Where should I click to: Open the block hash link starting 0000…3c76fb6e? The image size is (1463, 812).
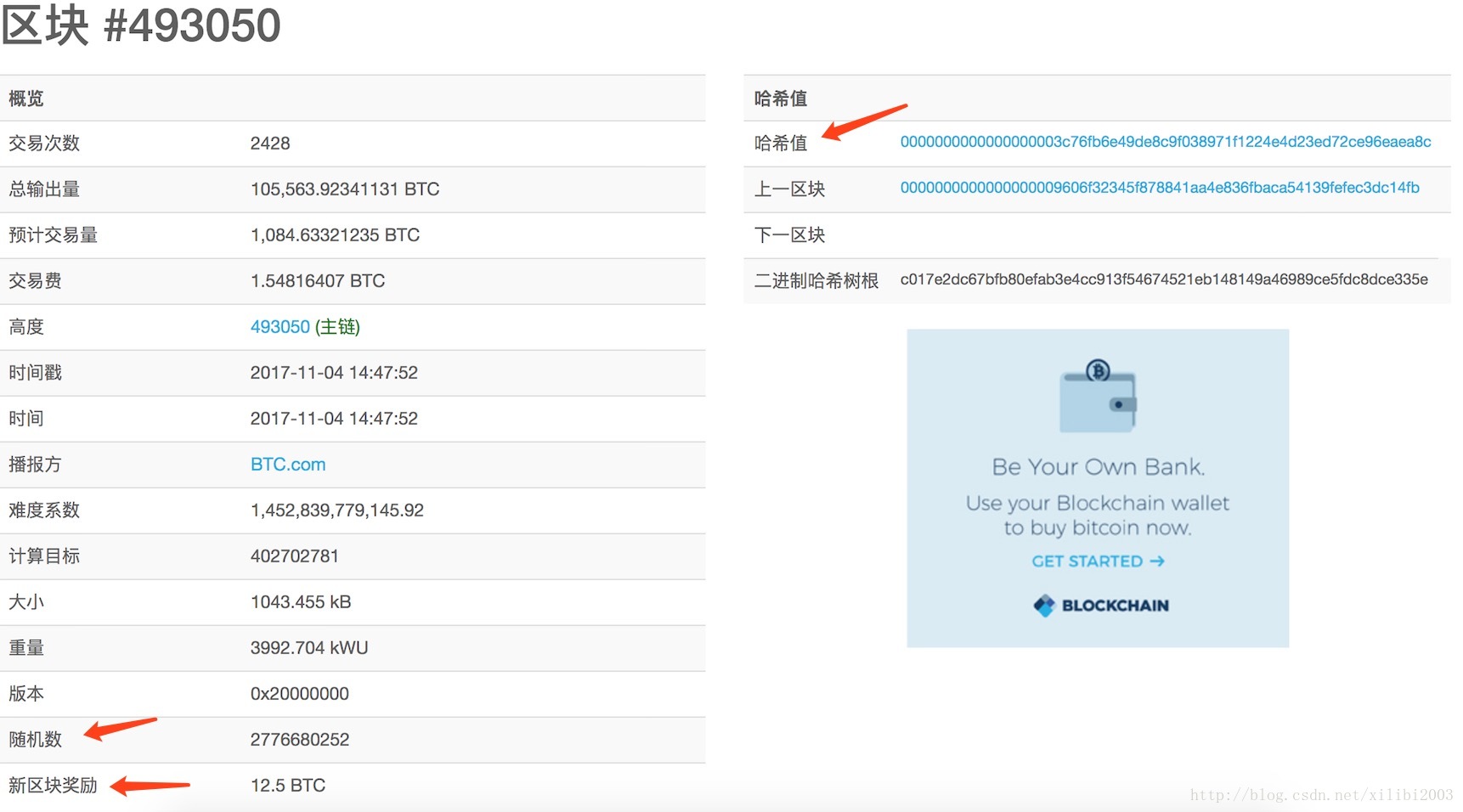tap(1165, 142)
